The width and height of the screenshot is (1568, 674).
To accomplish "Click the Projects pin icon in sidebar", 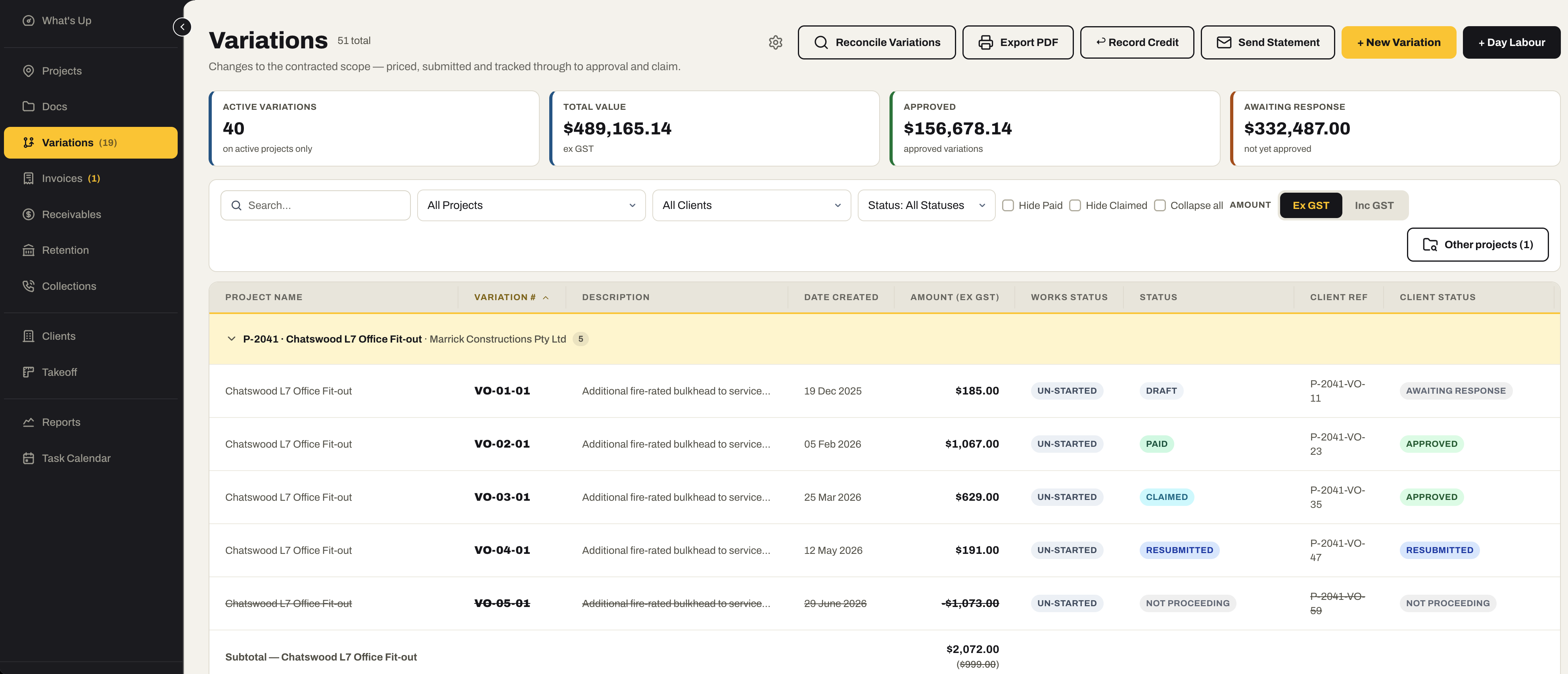I will 28,71.
